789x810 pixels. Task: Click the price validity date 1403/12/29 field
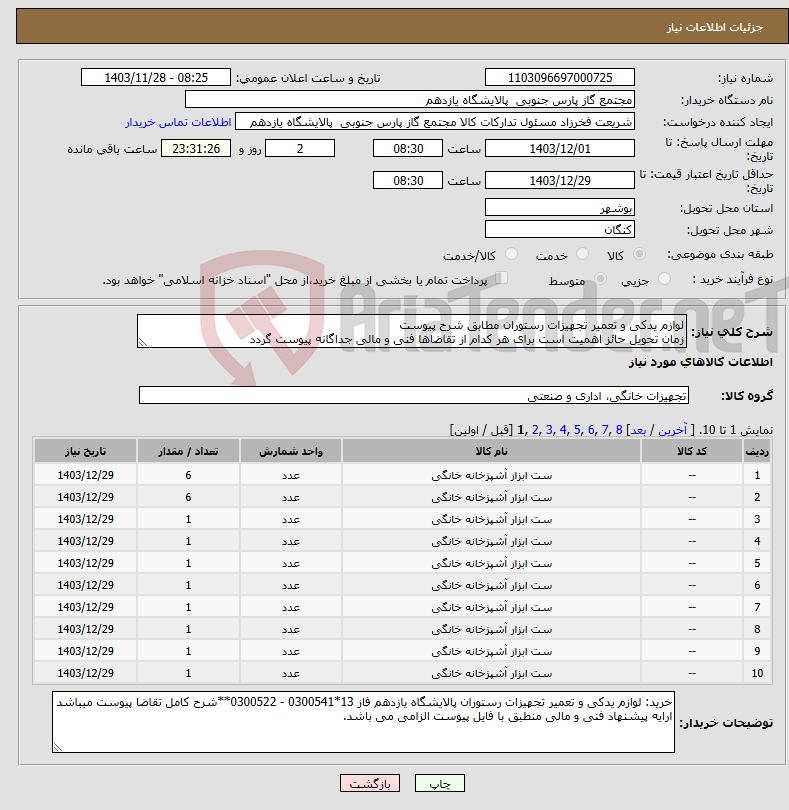pyautogui.click(x=560, y=181)
